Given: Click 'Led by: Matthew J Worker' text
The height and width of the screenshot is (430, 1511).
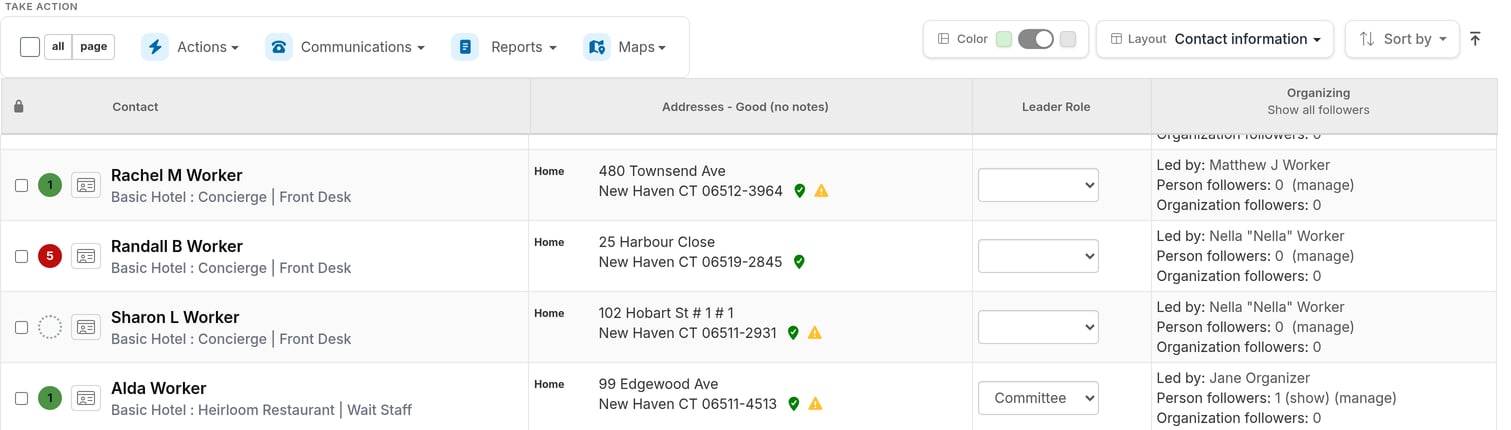Looking at the screenshot, I should [x=1243, y=165].
